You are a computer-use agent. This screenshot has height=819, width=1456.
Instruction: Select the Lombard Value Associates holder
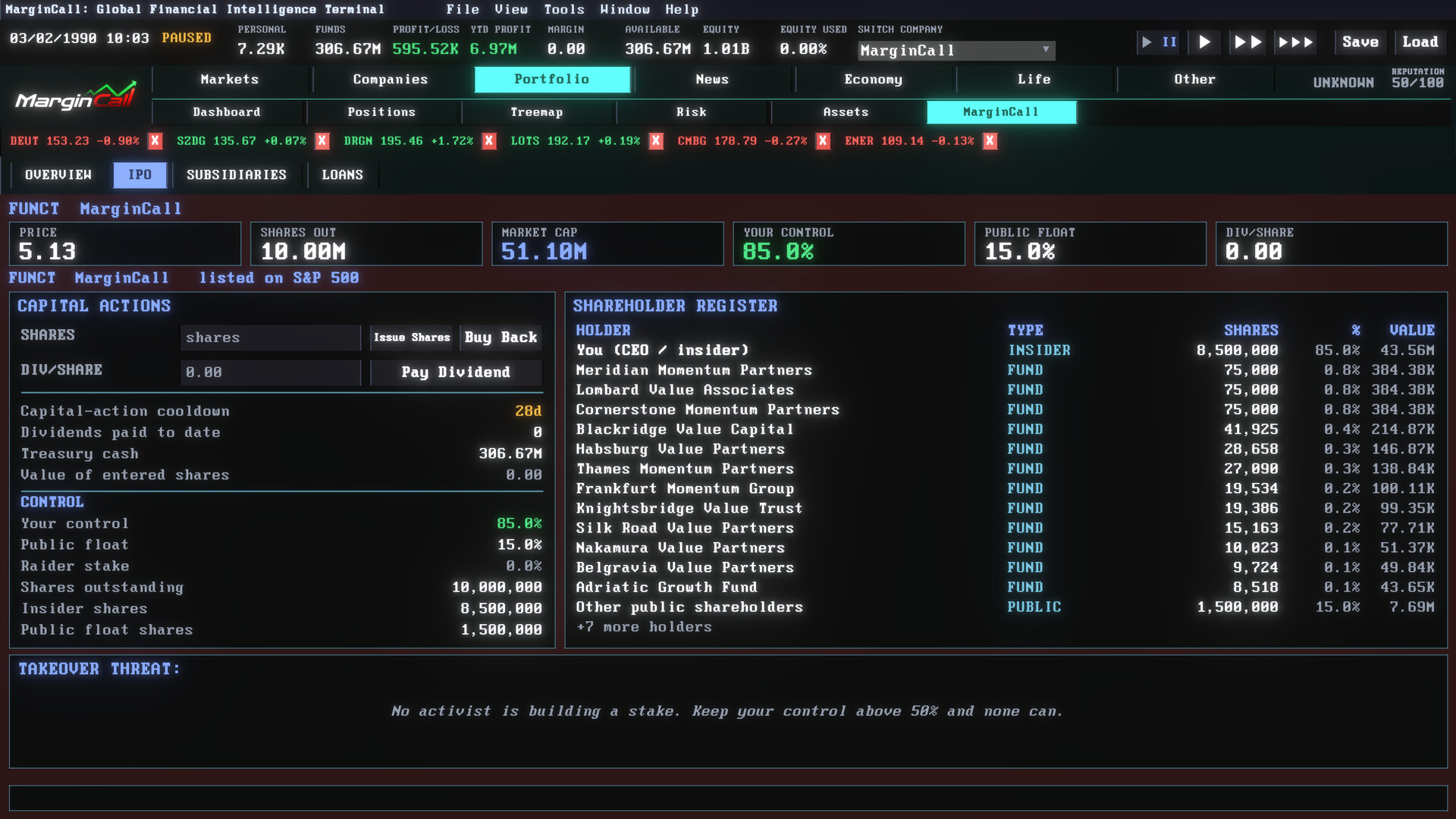[1005, 390]
